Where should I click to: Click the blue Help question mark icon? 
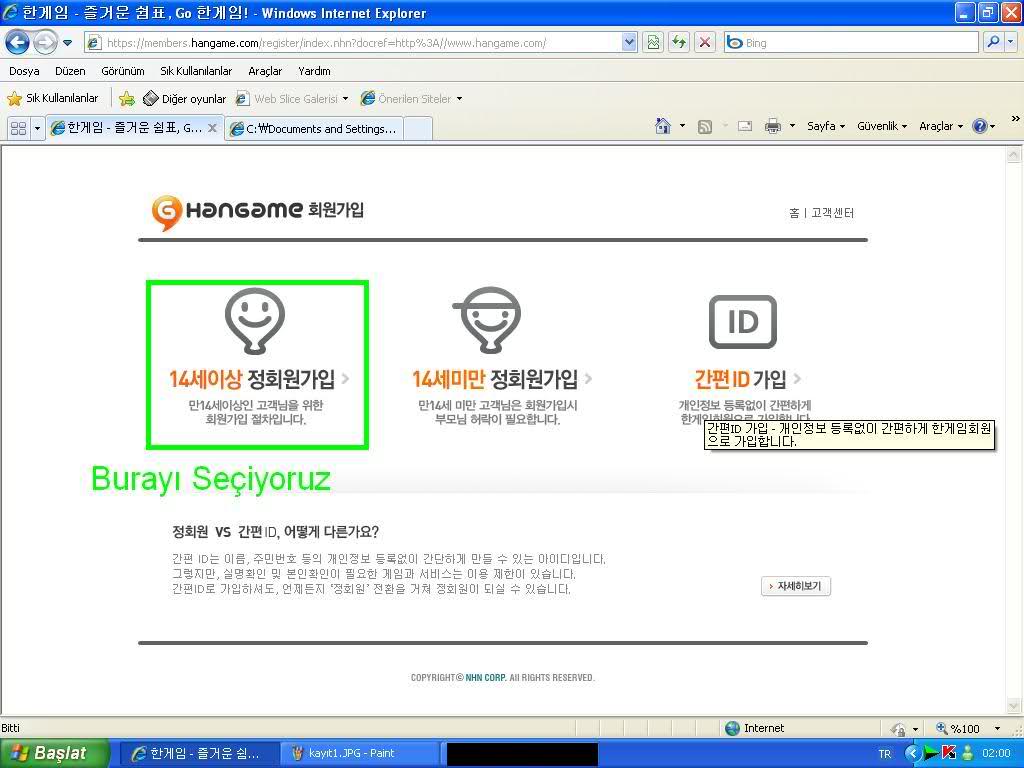(980, 126)
